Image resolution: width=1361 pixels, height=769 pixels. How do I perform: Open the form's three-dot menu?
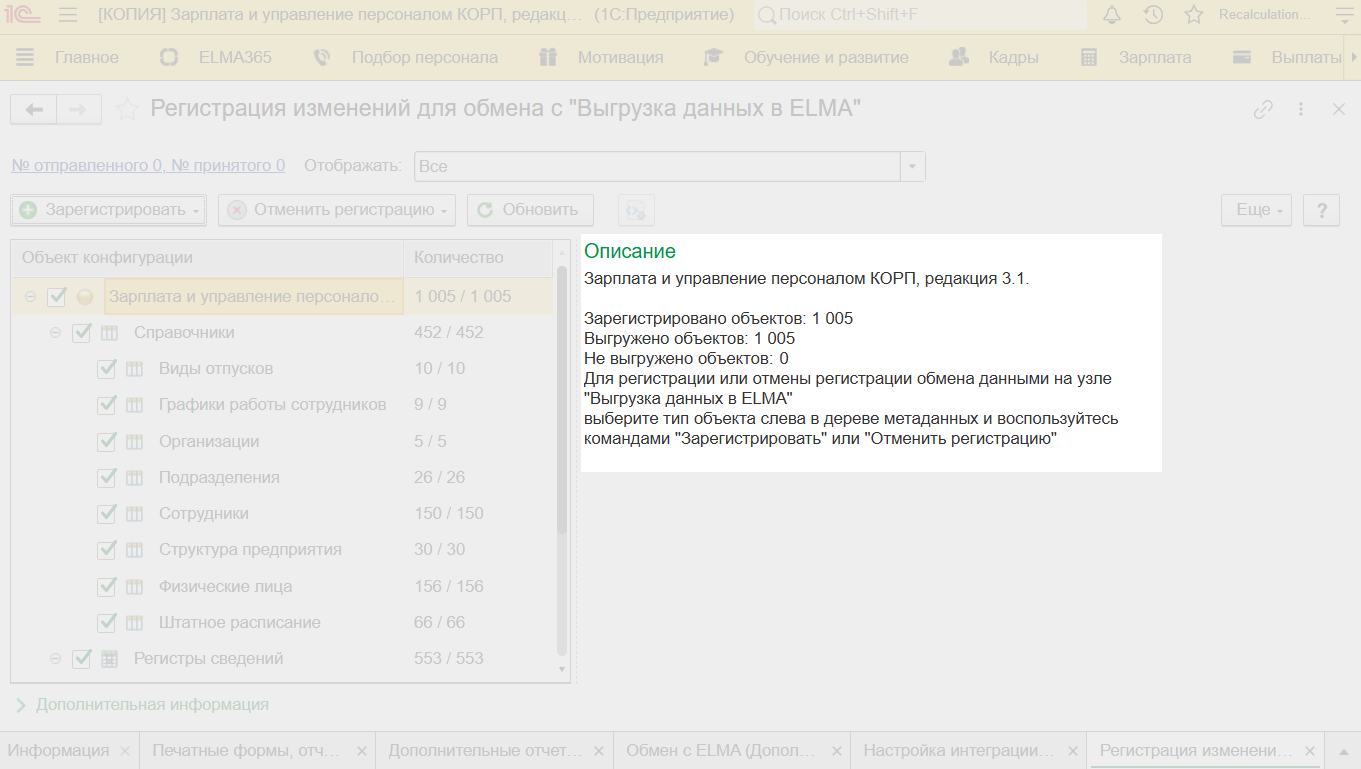(1301, 110)
